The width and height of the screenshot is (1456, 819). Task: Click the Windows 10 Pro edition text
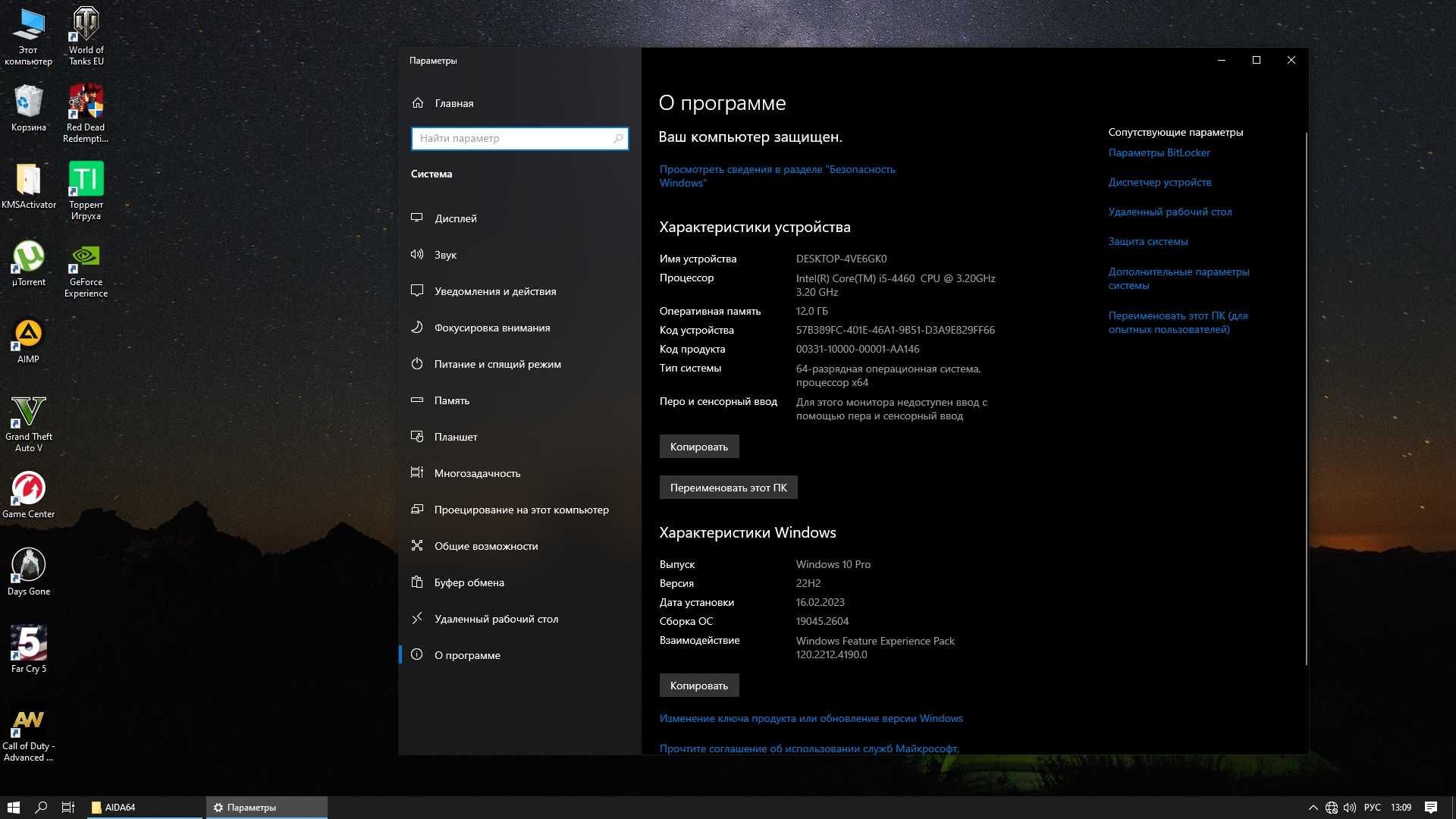pos(833,564)
